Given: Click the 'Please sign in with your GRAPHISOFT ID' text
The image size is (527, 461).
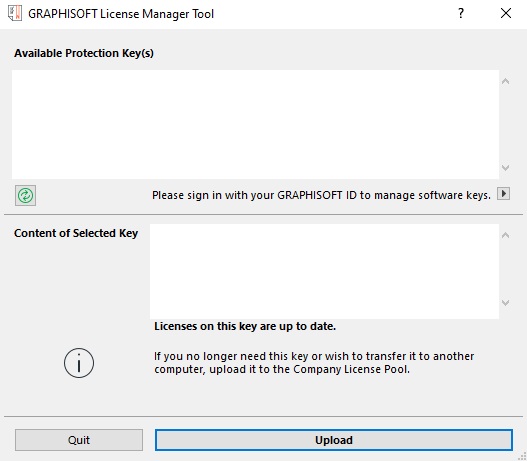Looking at the screenshot, I should coord(321,195).
